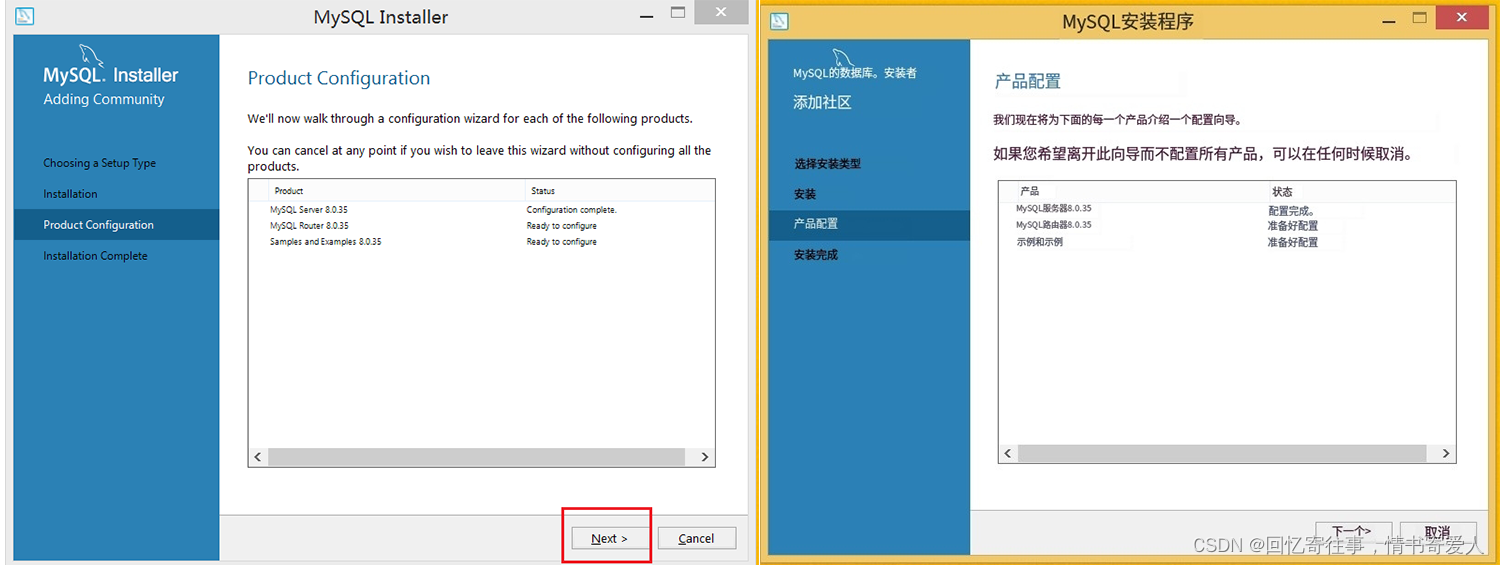Select the Samples and Examples 8.0.35 row
Screen dimensions: 1500x565
(482, 242)
